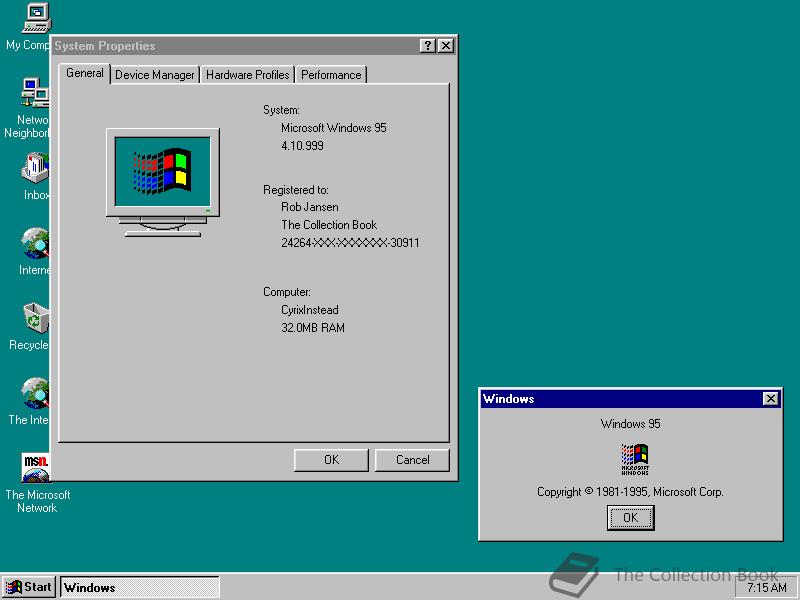Select The Microsoft Network msn icon
Image resolution: width=800 pixels, height=600 pixels.
pos(36,468)
